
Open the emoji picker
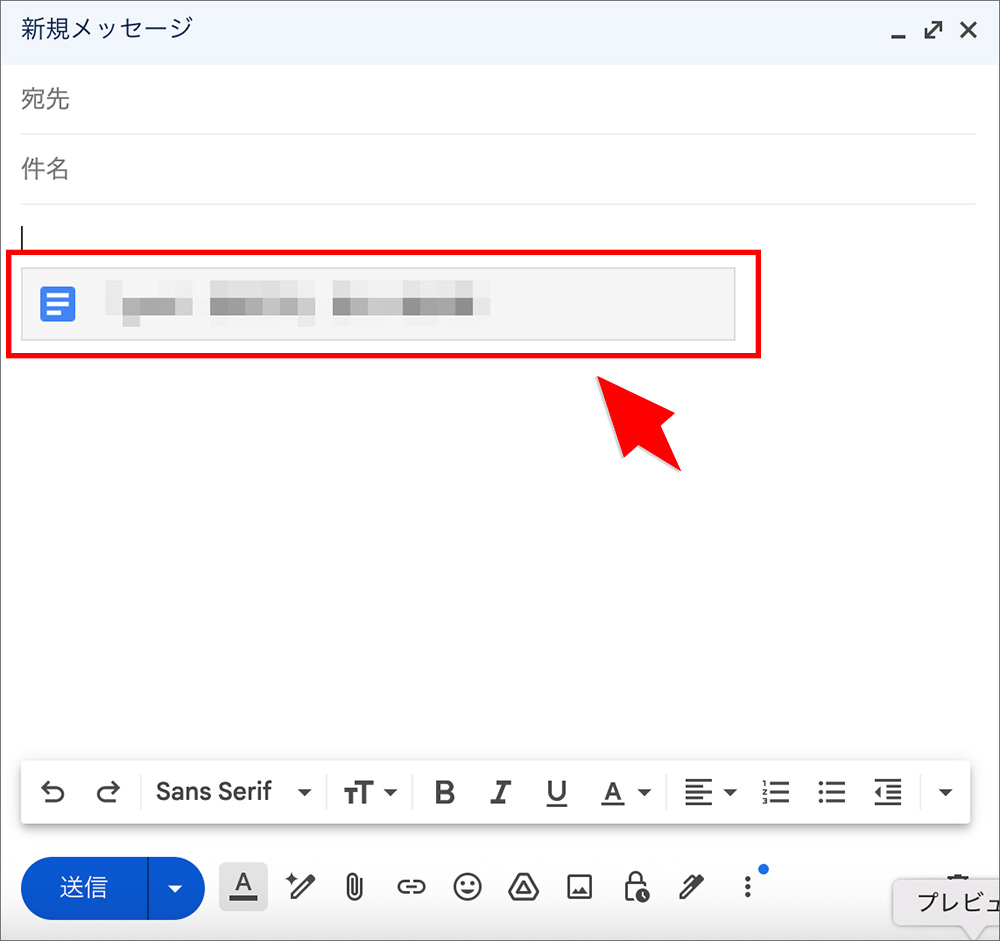click(x=467, y=887)
